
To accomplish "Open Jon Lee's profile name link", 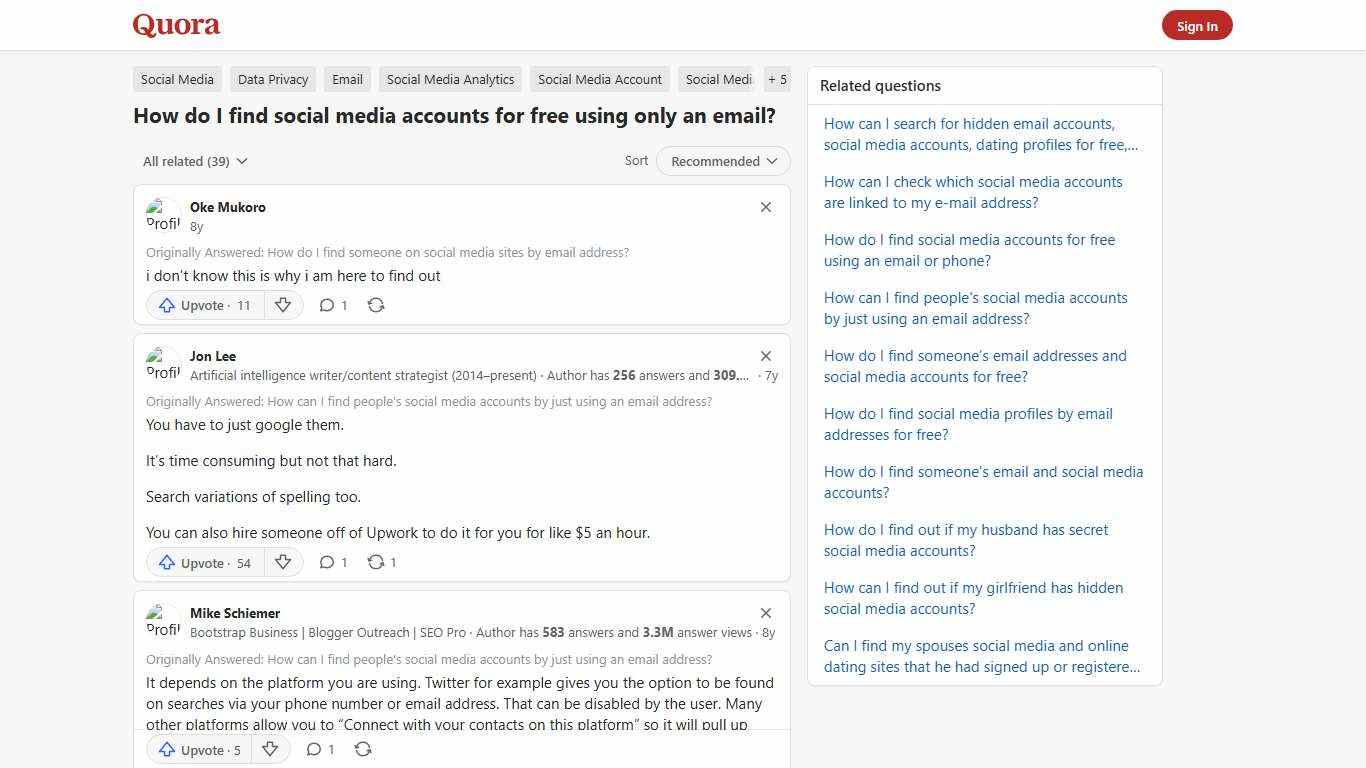I will pos(212,356).
